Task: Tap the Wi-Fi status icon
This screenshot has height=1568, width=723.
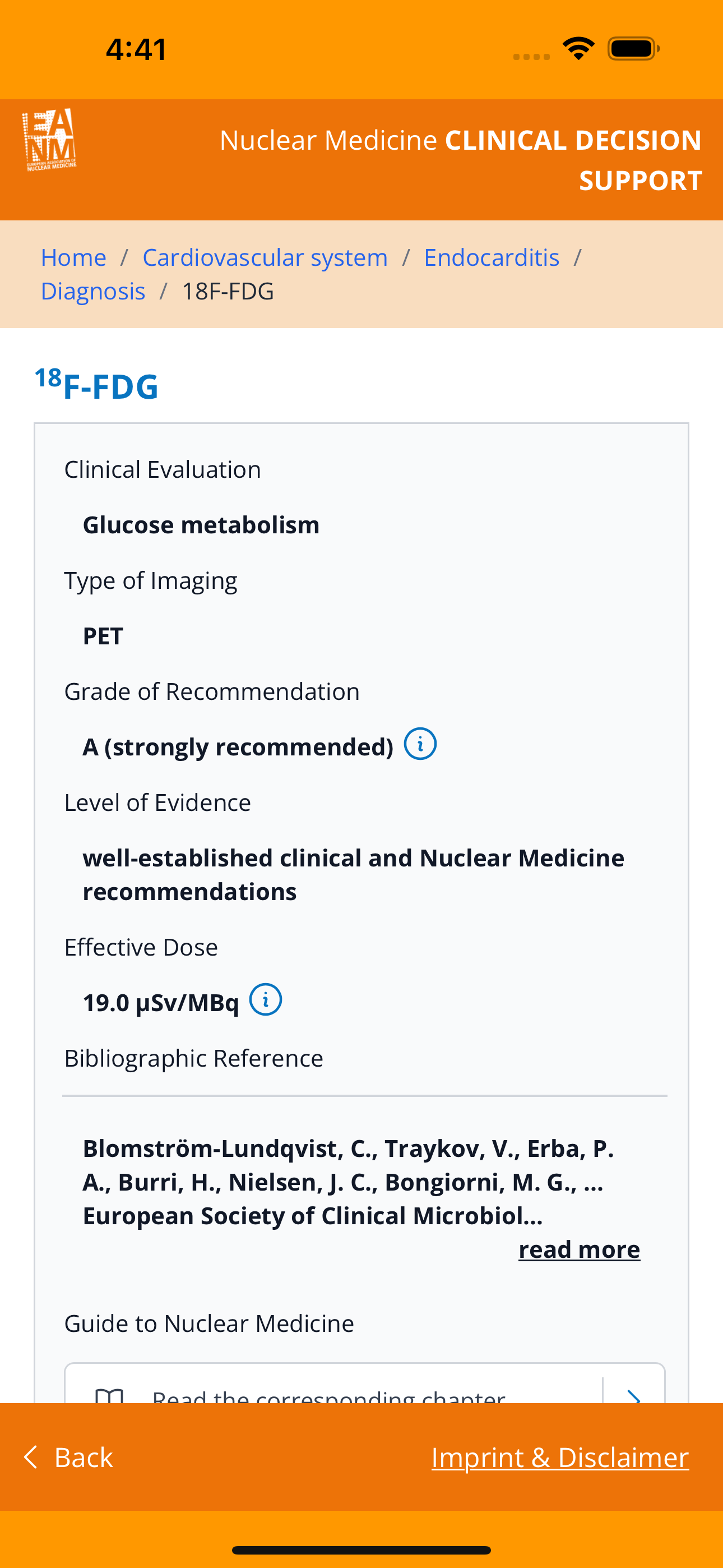Action: point(578,48)
